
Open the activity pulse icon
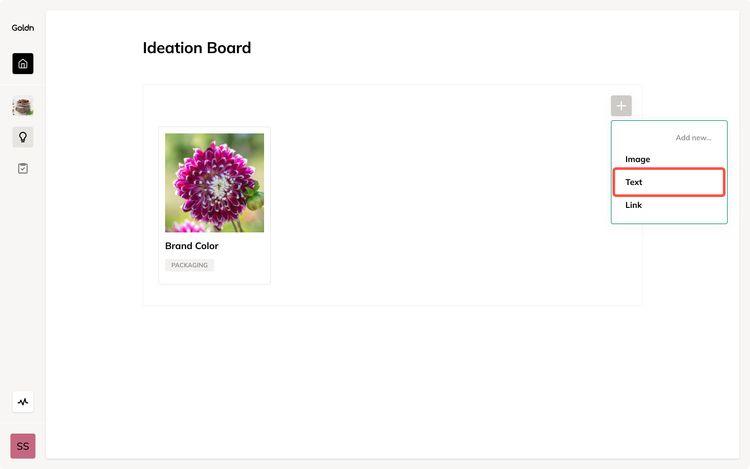pos(23,402)
